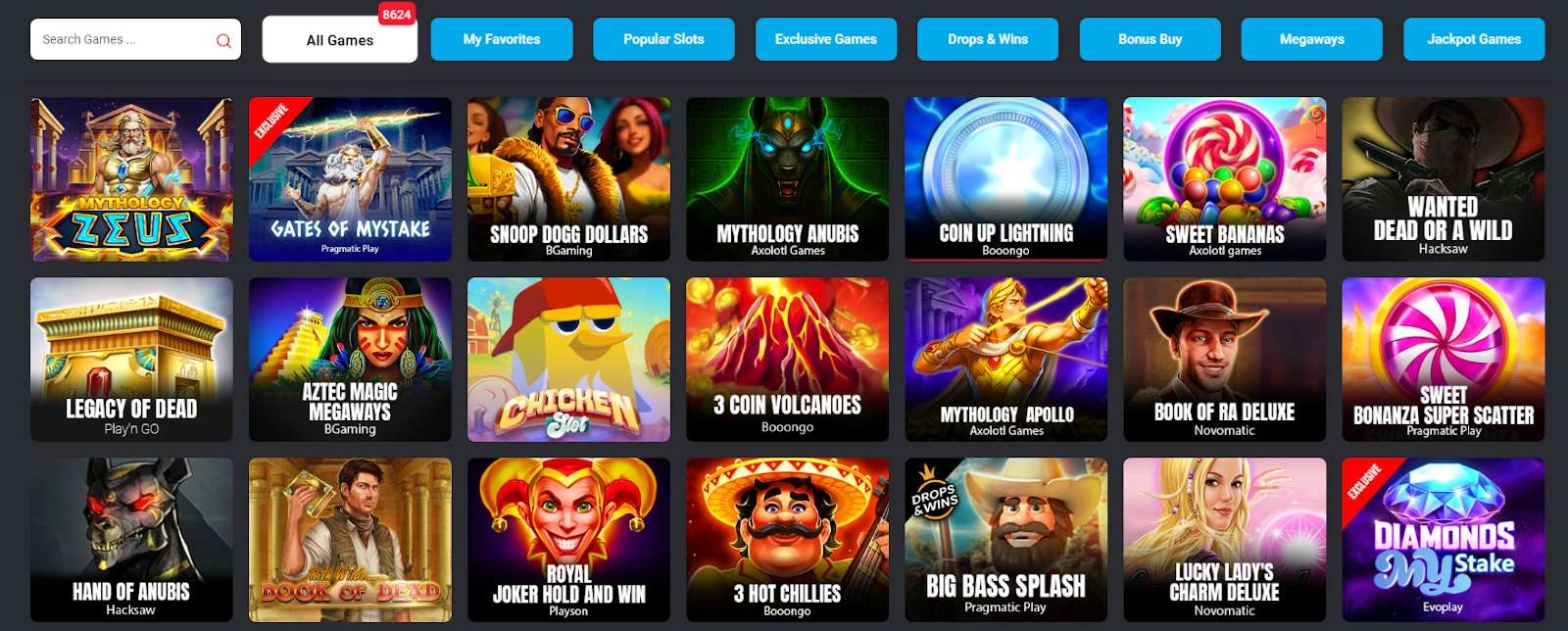Click the Hand of Anubis game

[x=131, y=540]
